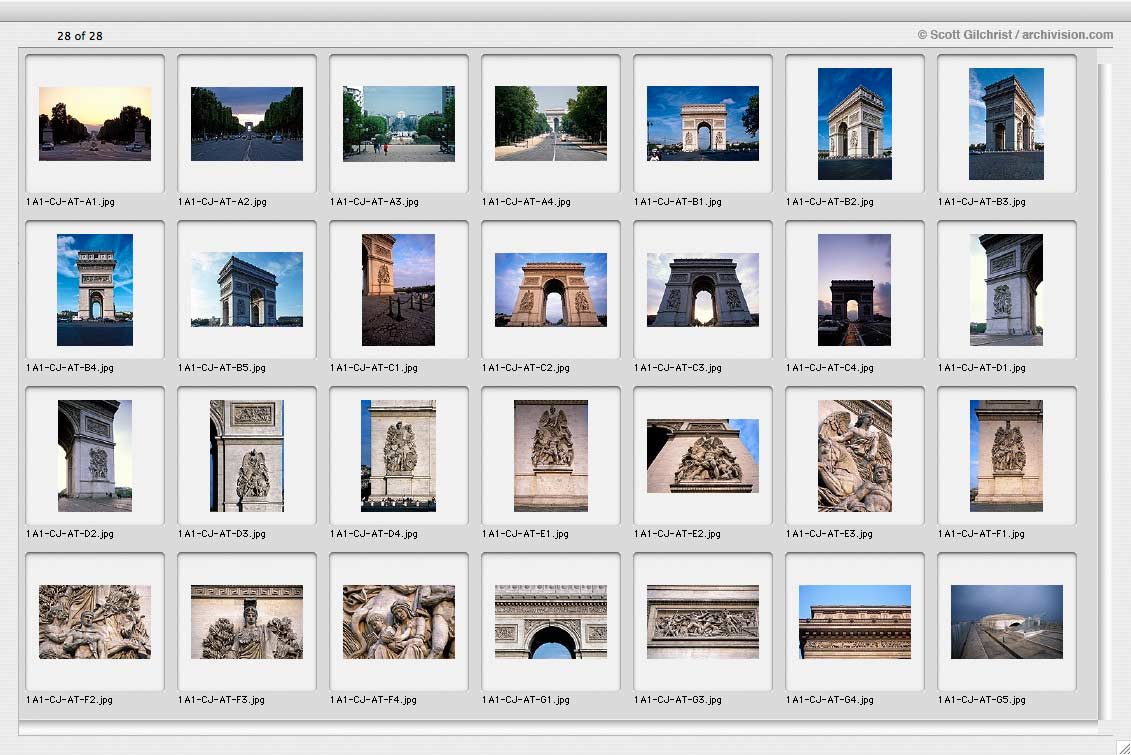Open the 1A1-CJ-AT-D1.jpg thumbnail
The width and height of the screenshot is (1131, 755).
point(1006,290)
